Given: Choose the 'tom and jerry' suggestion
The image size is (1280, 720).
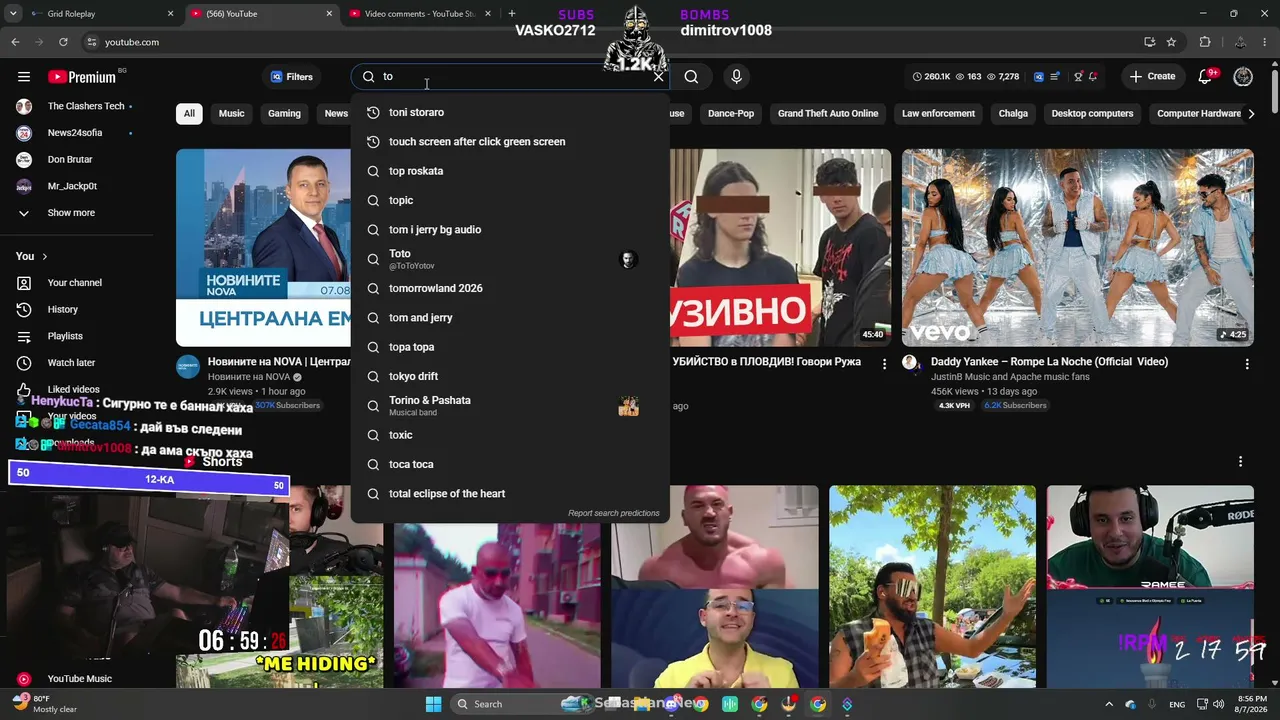Looking at the screenshot, I should point(510,318).
